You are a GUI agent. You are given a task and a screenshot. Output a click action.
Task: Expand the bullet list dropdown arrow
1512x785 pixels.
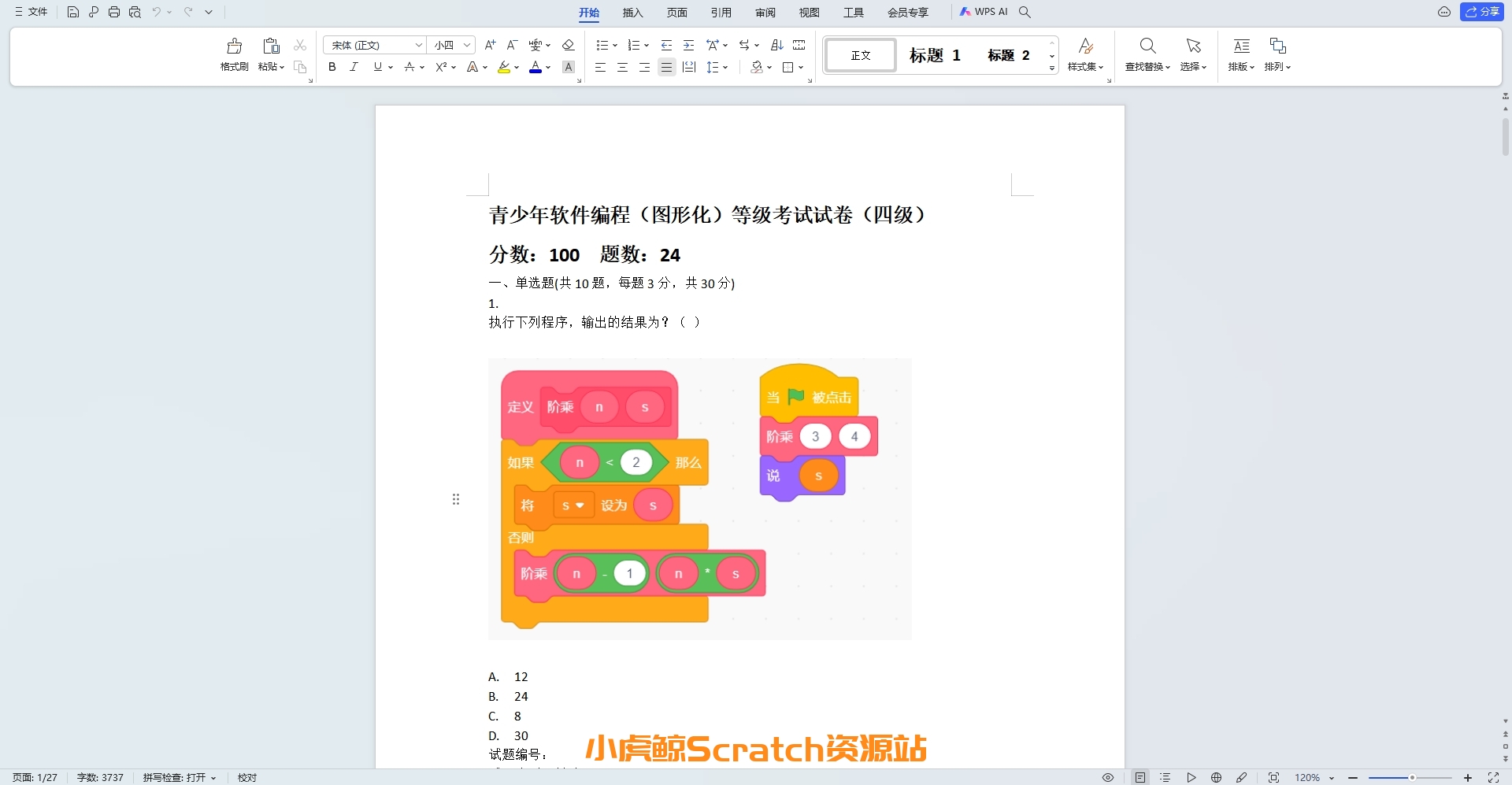(615, 46)
